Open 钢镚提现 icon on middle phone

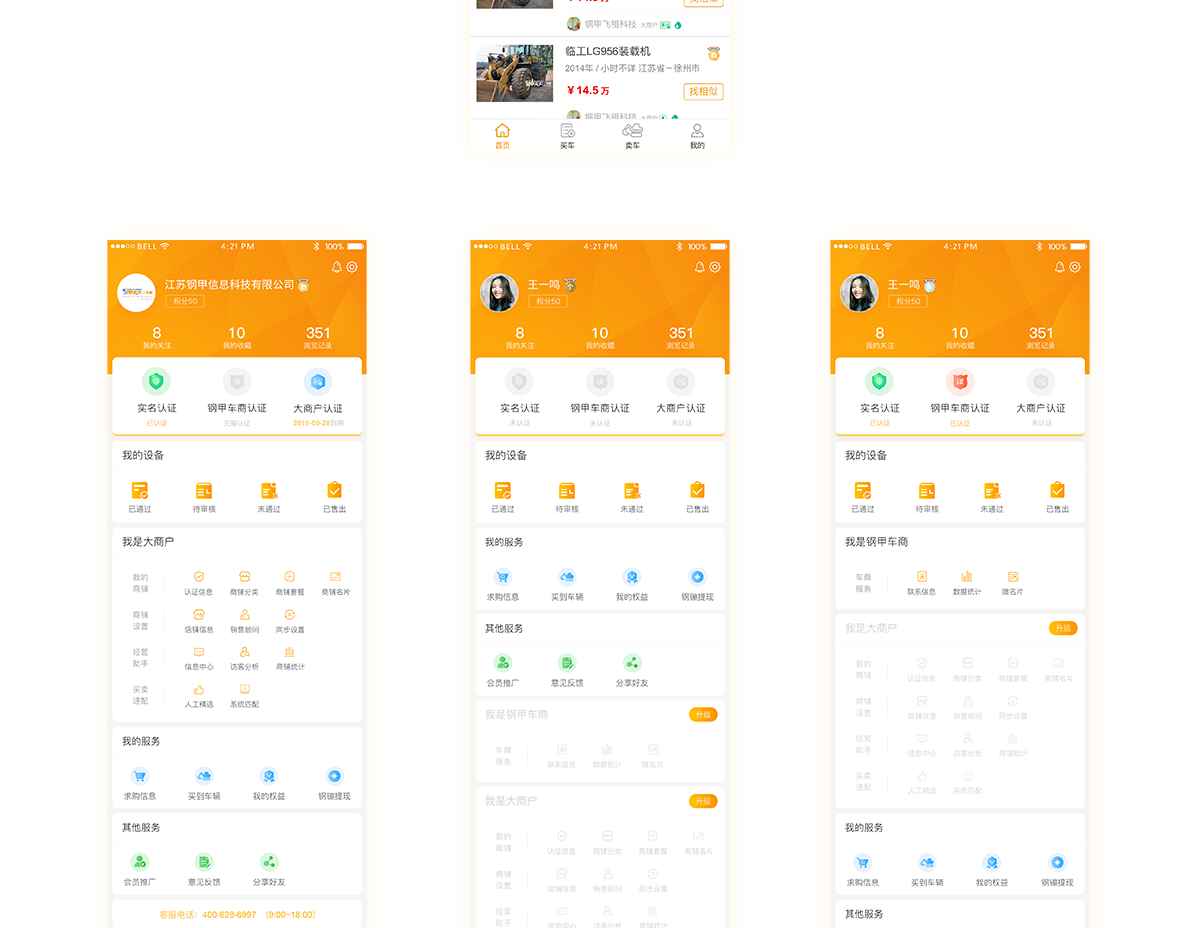pos(697,577)
